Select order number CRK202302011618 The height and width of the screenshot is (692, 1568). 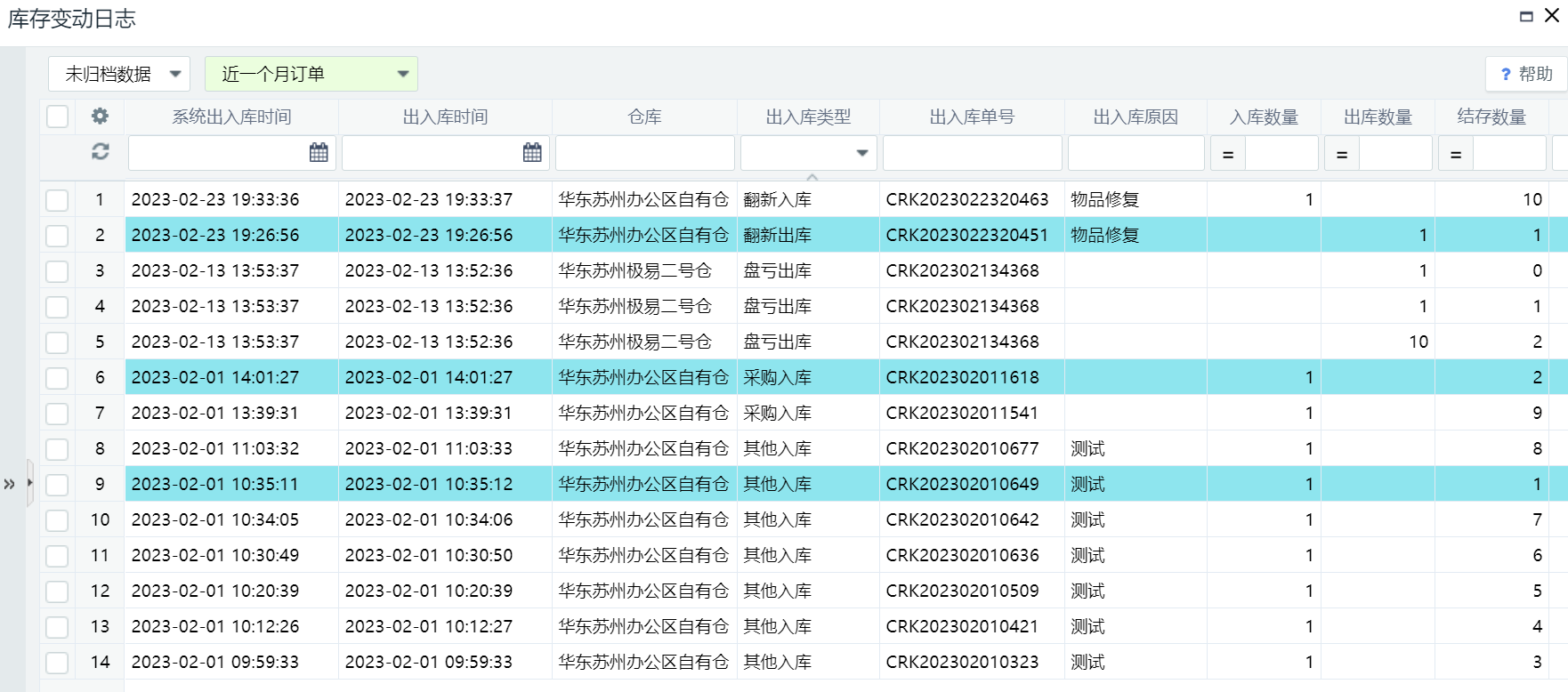click(962, 377)
